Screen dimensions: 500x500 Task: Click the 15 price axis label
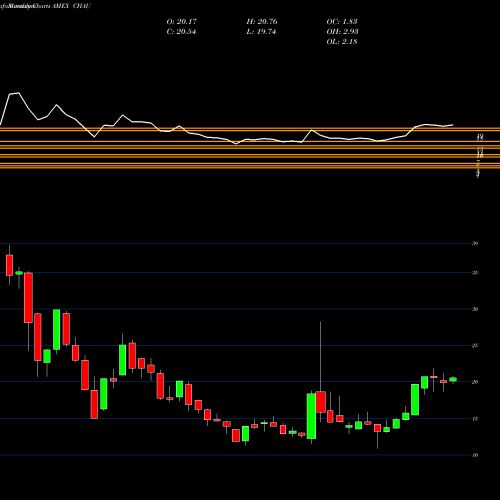click(475, 419)
